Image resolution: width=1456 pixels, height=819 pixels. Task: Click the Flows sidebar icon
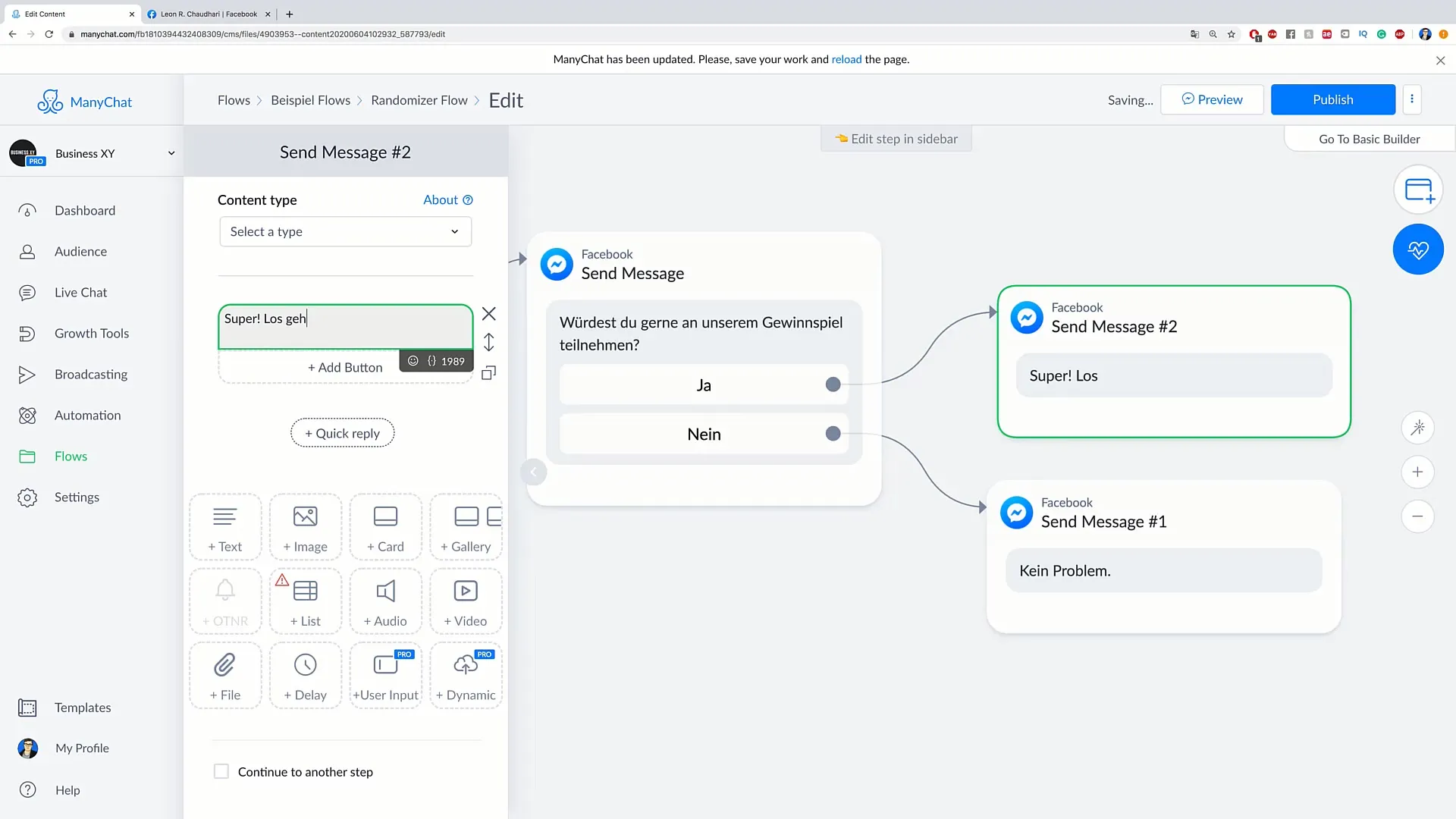[x=27, y=456]
